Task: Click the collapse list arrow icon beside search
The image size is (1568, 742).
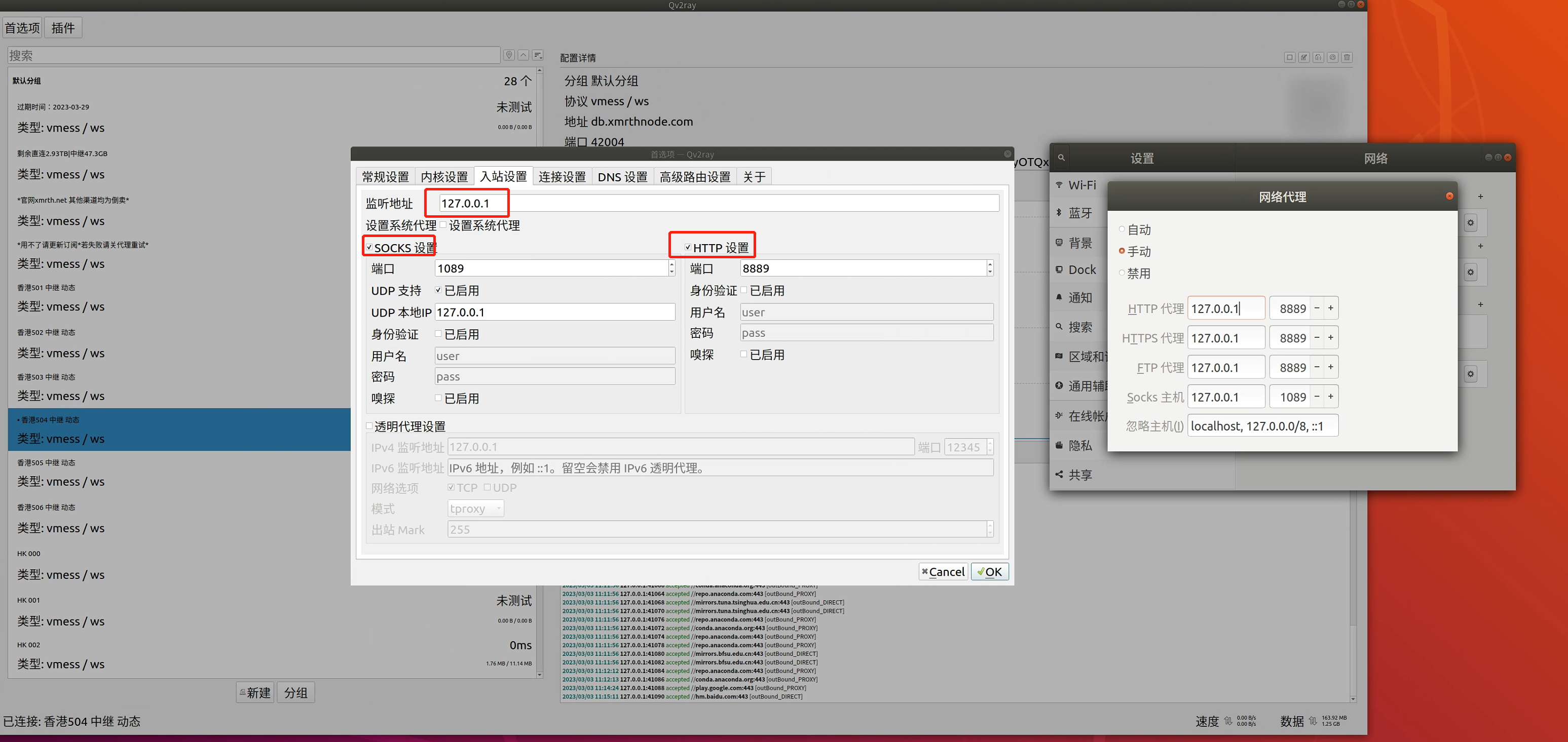Action: (523, 55)
